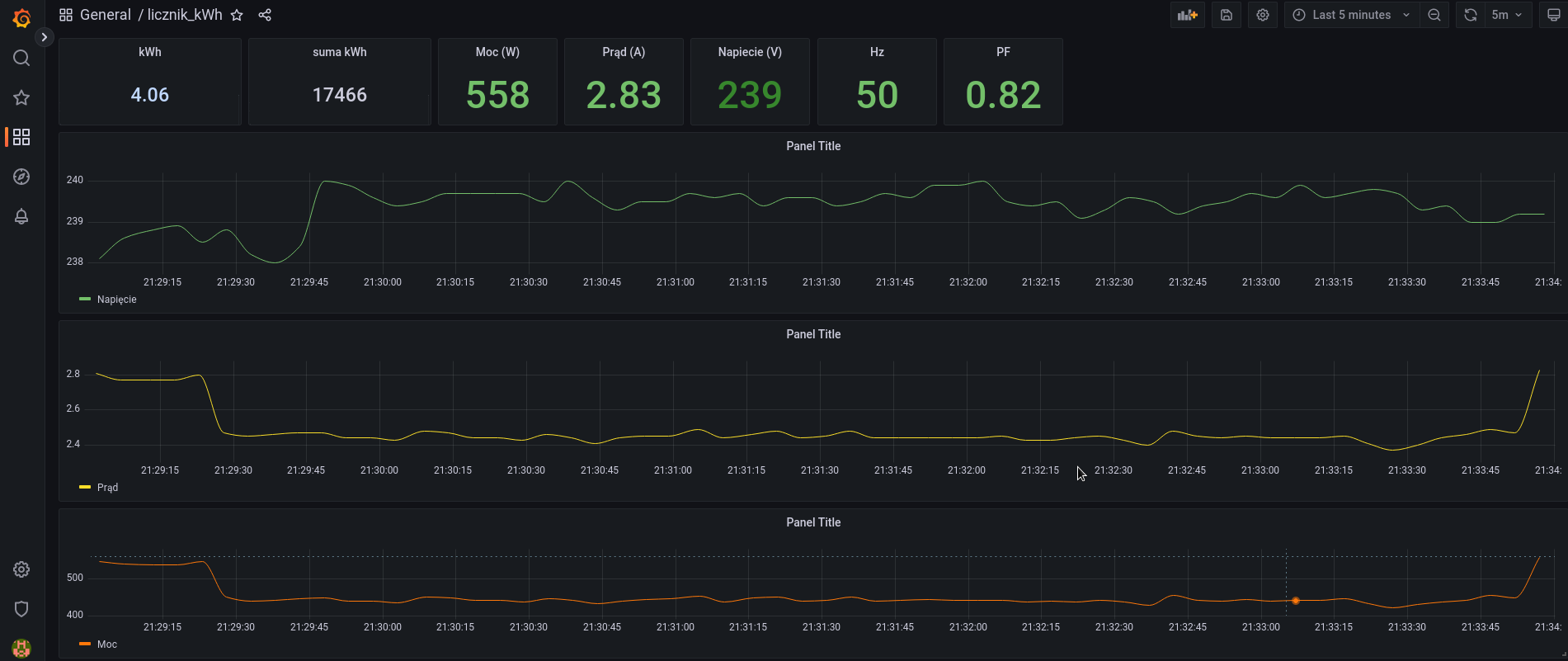Expand the side navigation menu
This screenshot has height=661, width=1568.
(45, 37)
